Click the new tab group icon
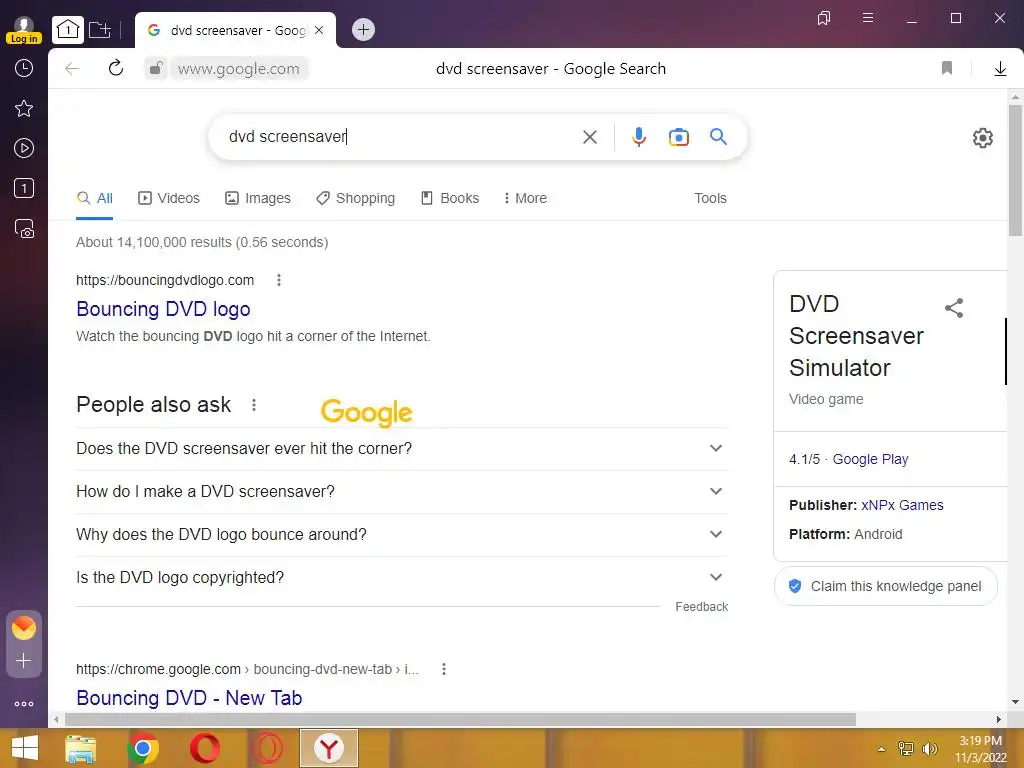Screen dimensions: 1024x768 pos(100,29)
